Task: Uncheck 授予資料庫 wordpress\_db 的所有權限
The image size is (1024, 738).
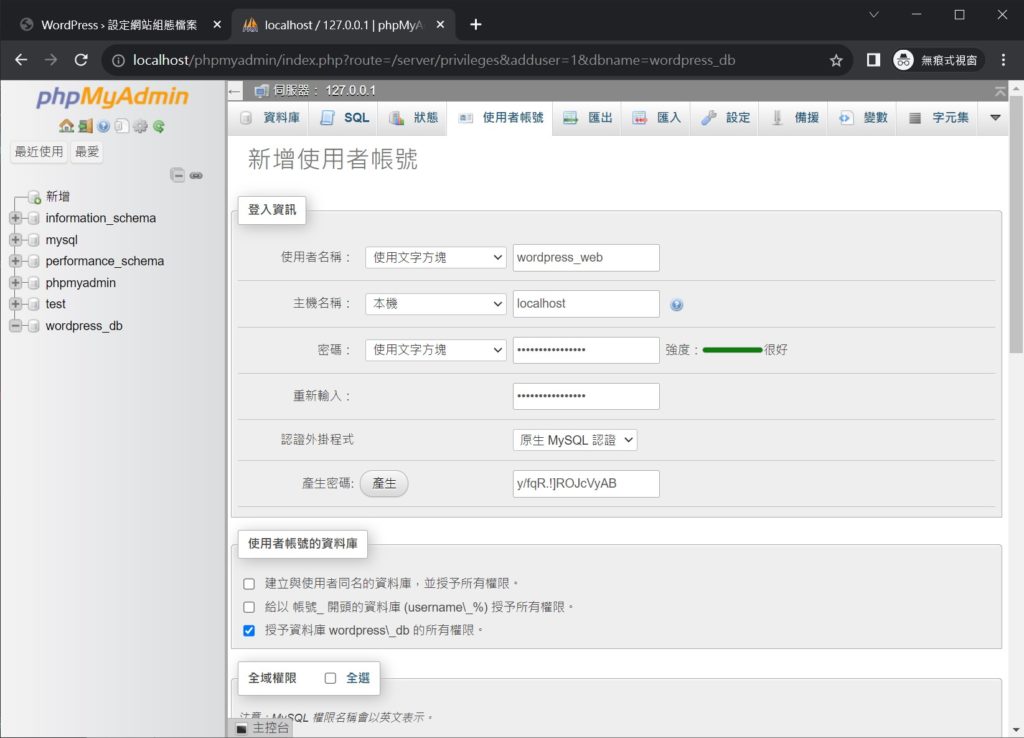Action: pyautogui.click(x=249, y=631)
